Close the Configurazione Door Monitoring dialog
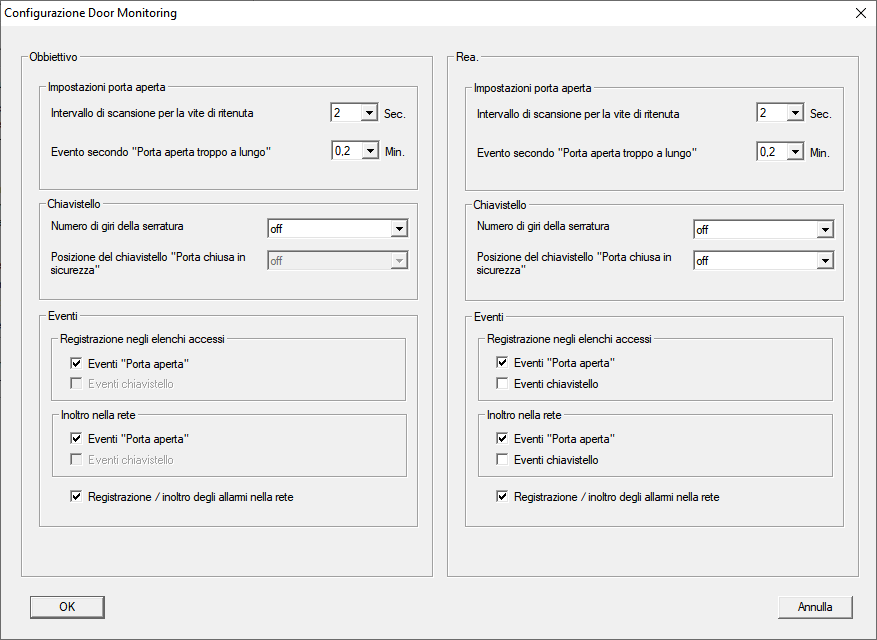This screenshot has width=877, height=640. point(860,13)
